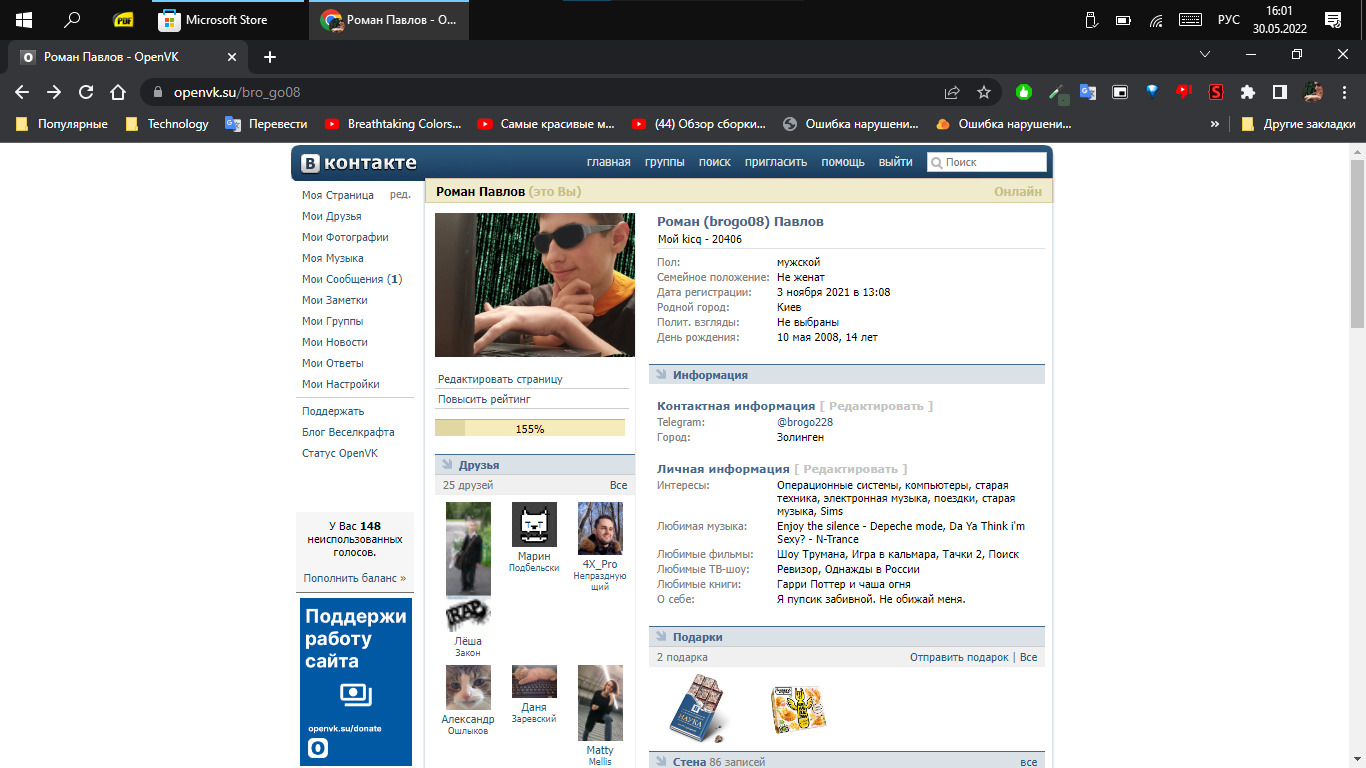1366x768 pixels.
Task: Close the Роман Павлов - OpenVK tab
Action: pos(230,57)
